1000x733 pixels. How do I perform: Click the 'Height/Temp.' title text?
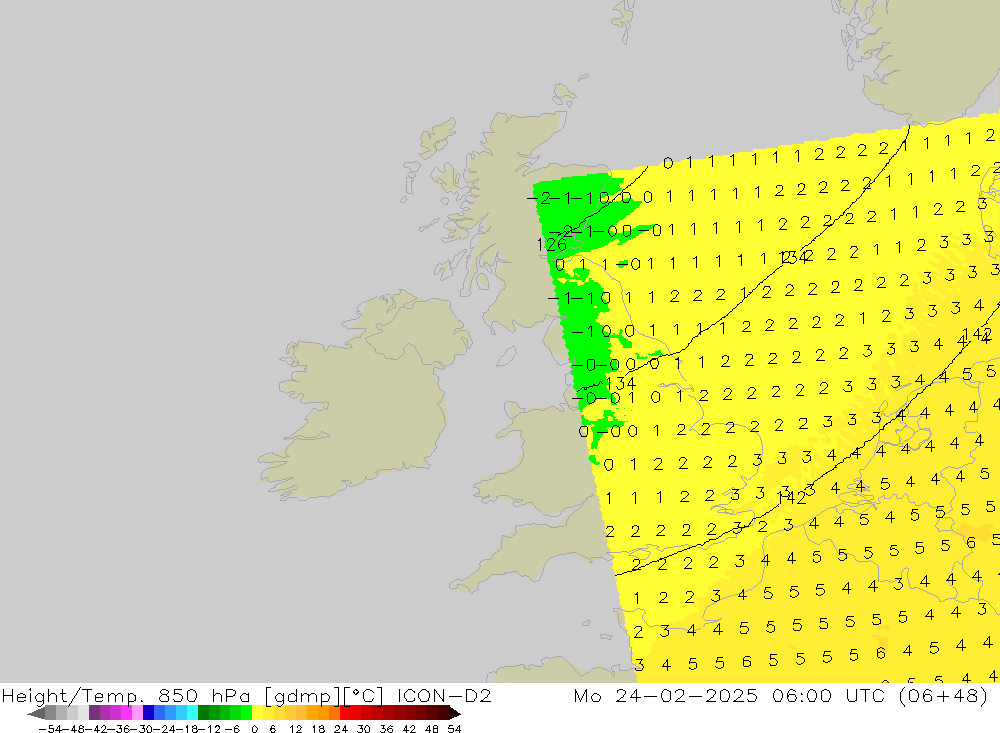(x=75, y=696)
